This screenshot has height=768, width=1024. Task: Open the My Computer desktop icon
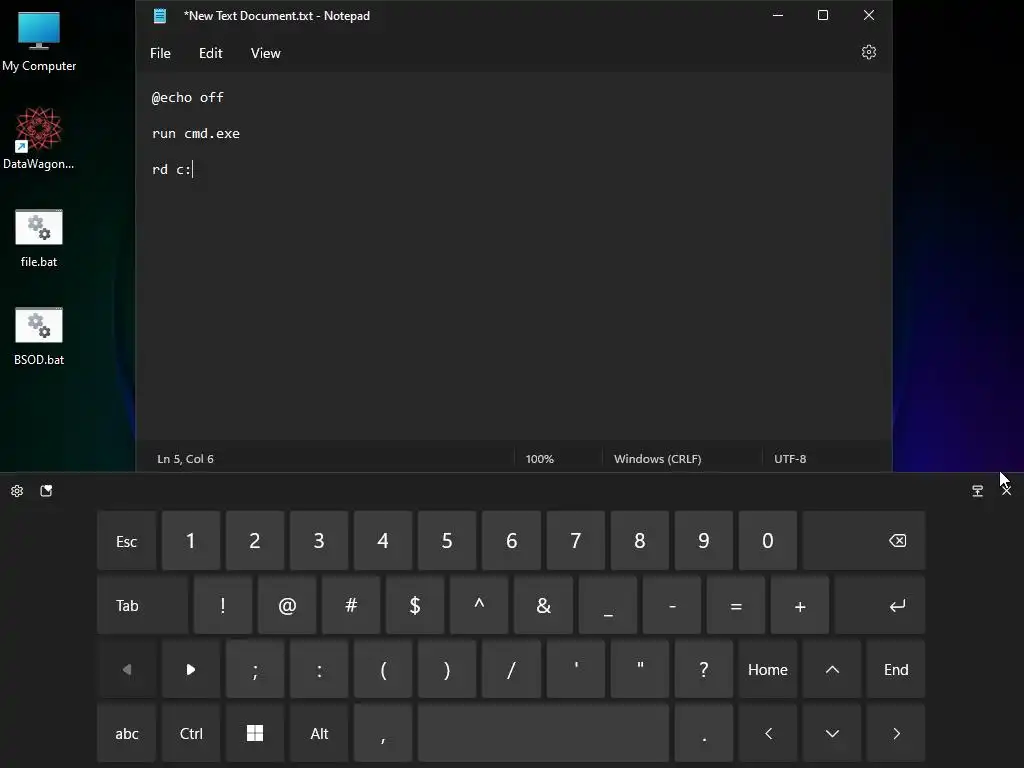pos(39,41)
